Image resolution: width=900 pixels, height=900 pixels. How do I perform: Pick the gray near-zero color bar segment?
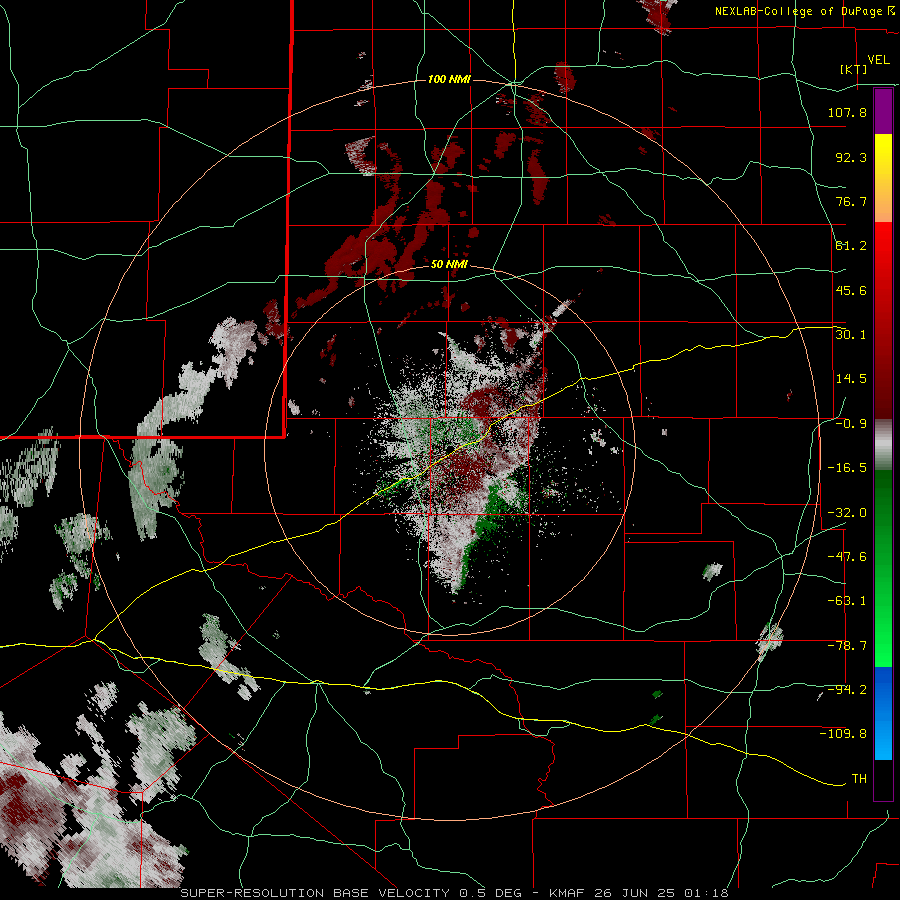tap(883, 445)
